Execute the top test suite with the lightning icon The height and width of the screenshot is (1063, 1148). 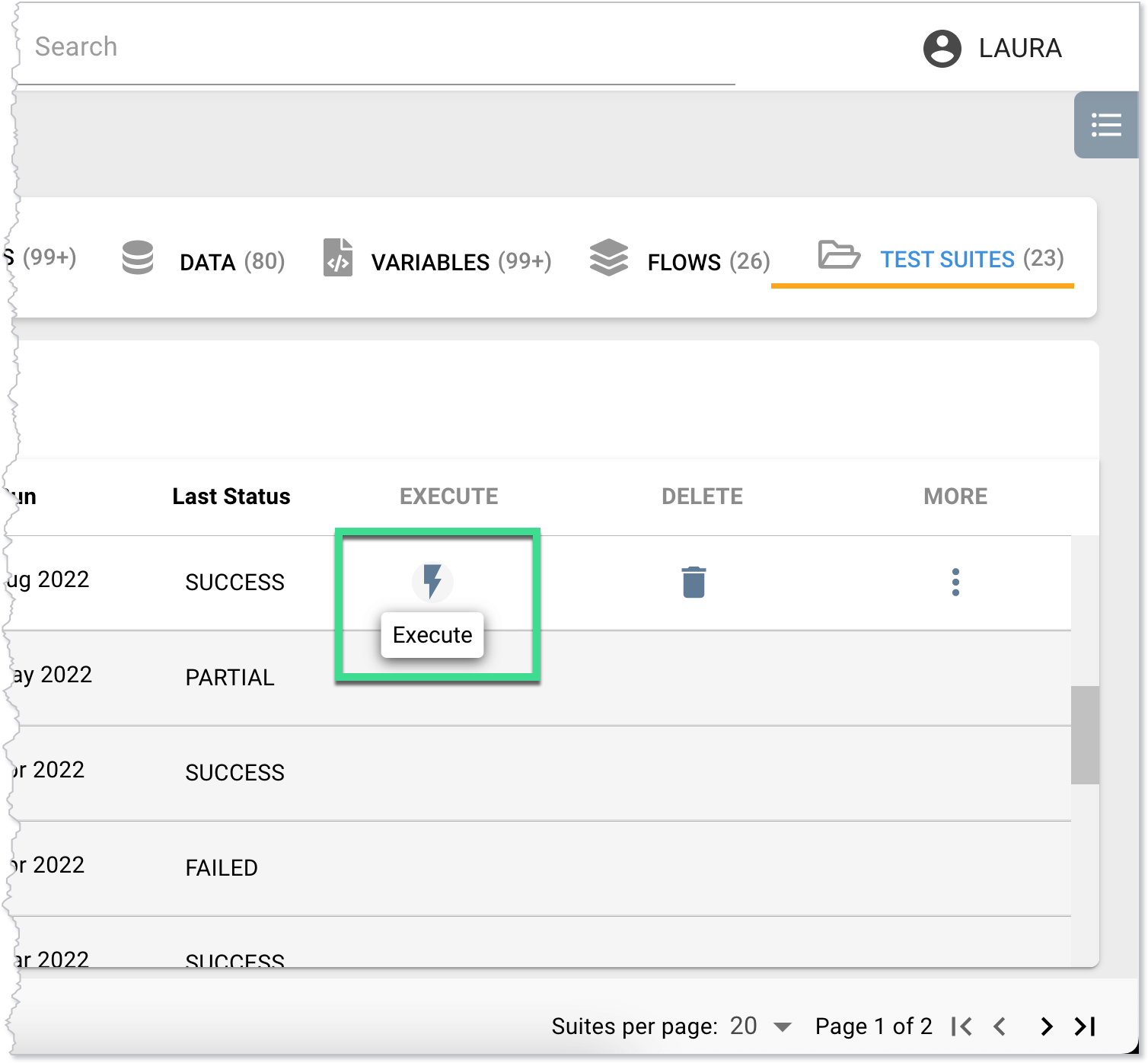pyautogui.click(x=433, y=582)
